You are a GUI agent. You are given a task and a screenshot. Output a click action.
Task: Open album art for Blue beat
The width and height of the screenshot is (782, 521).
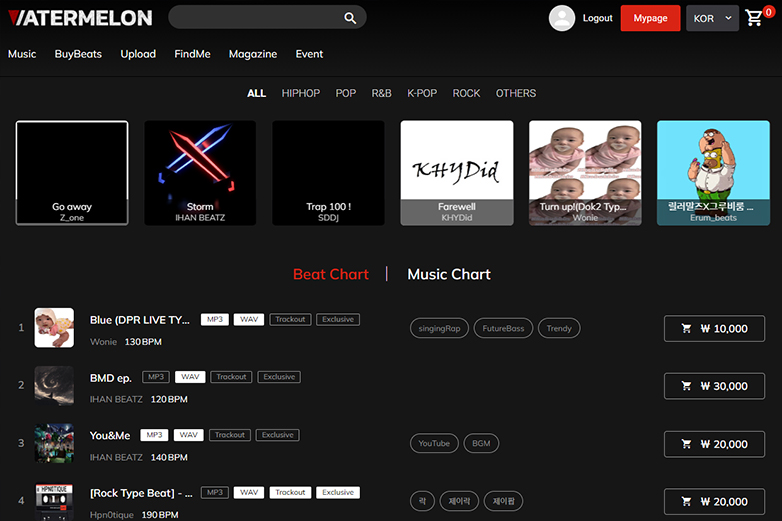[54, 328]
